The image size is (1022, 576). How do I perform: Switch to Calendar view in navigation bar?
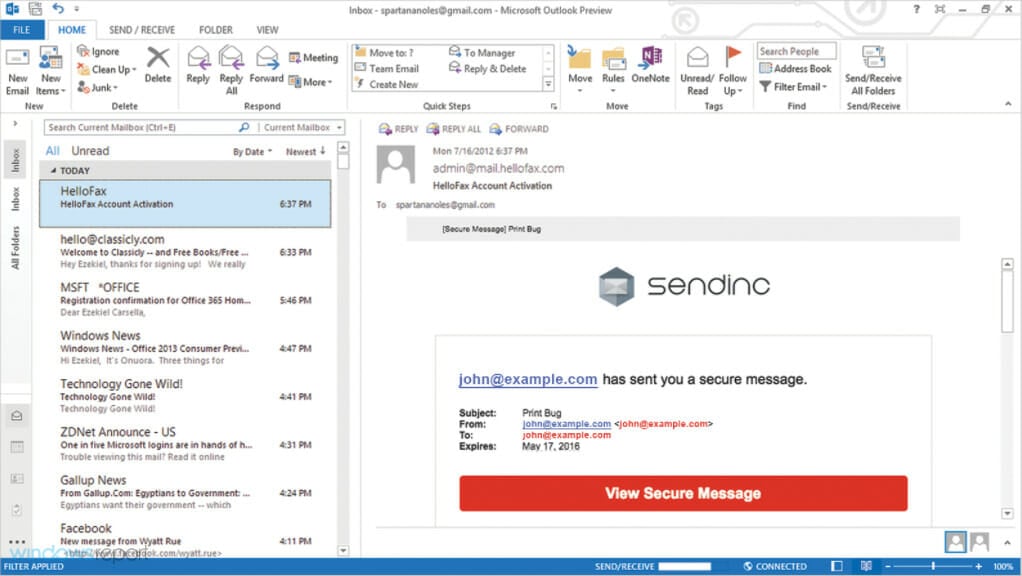pos(17,447)
